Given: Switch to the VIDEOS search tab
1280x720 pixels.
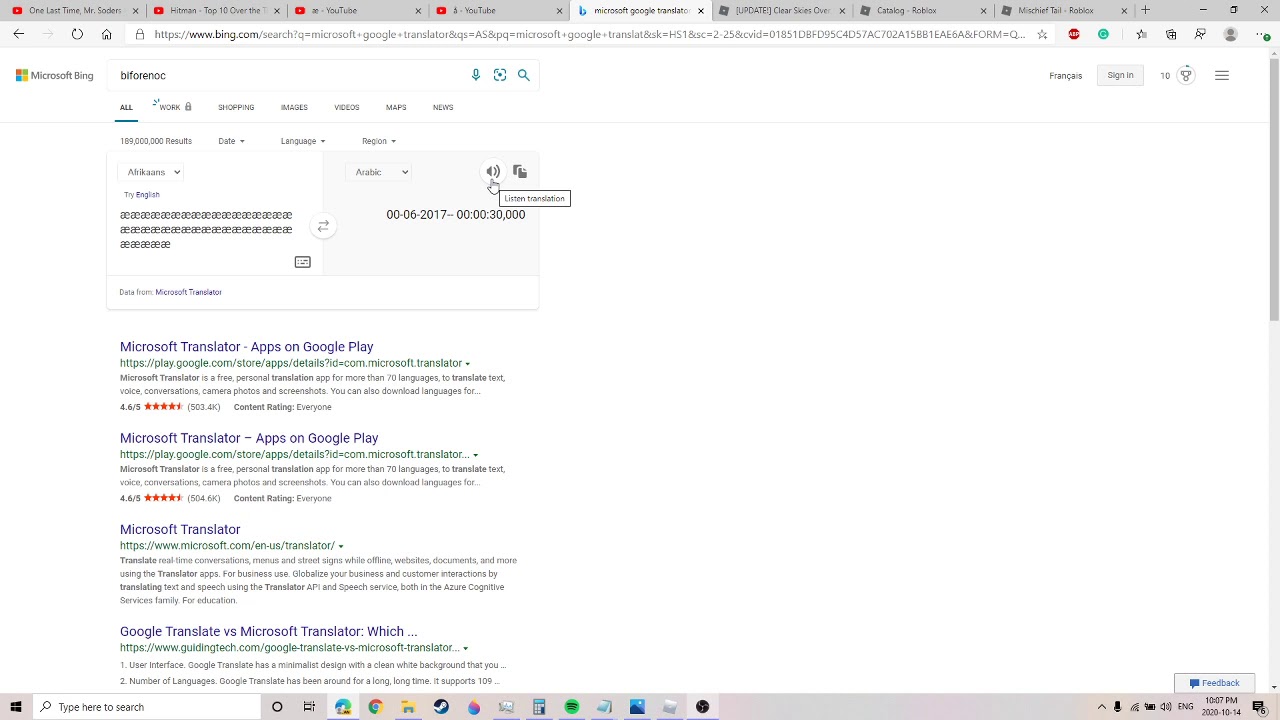Looking at the screenshot, I should tap(347, 107).
